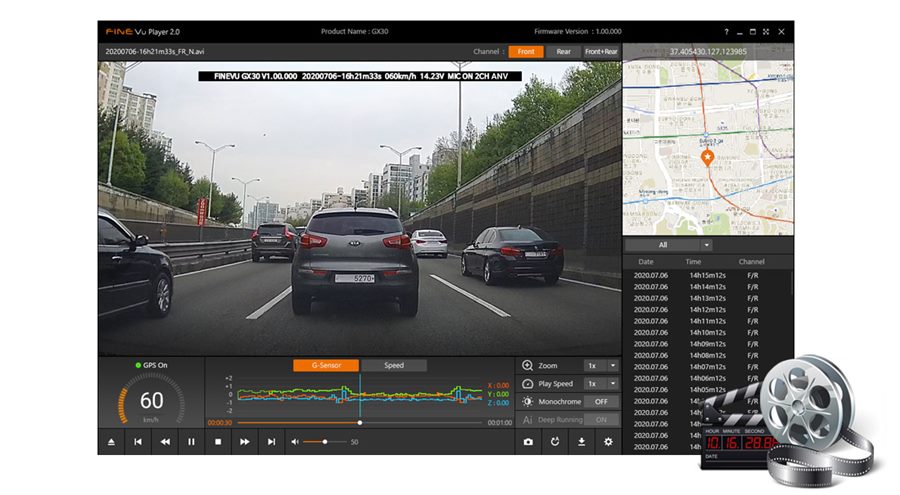The height and width of the screenshot is (495, 900).
Task: Select the Speed graph tab
Action: tap(394, 365)
